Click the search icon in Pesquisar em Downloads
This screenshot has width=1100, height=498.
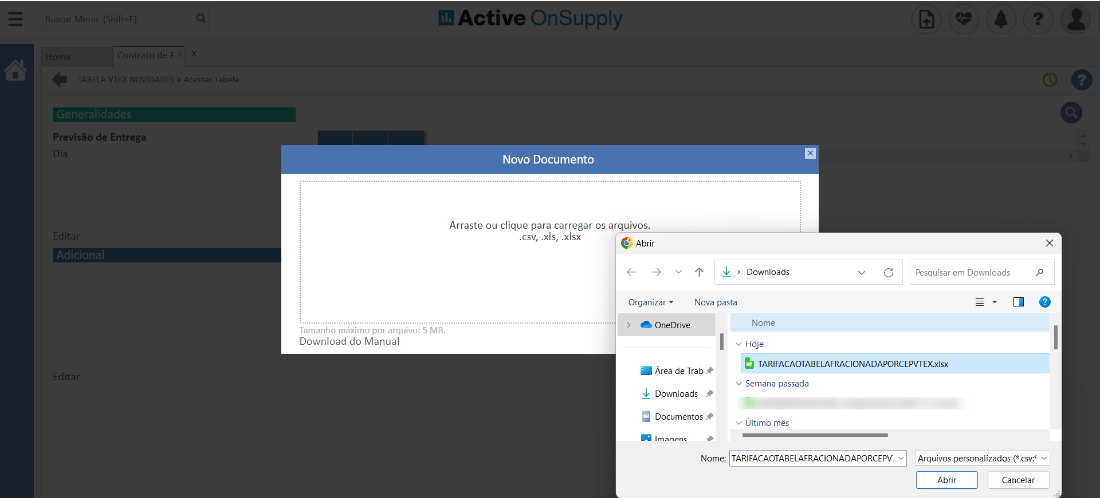1039,272
